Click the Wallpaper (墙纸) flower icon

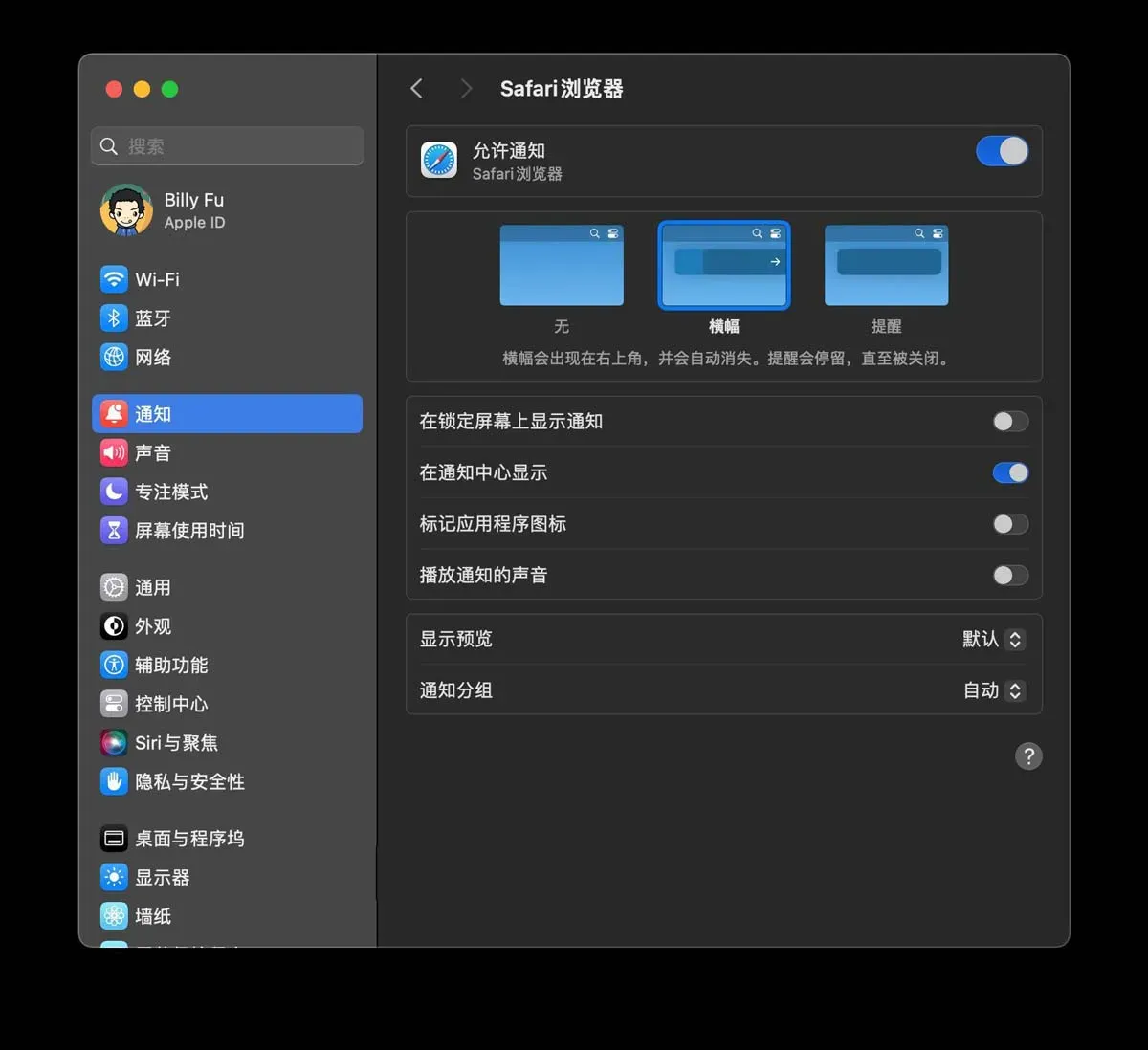[x=114, y=916]
